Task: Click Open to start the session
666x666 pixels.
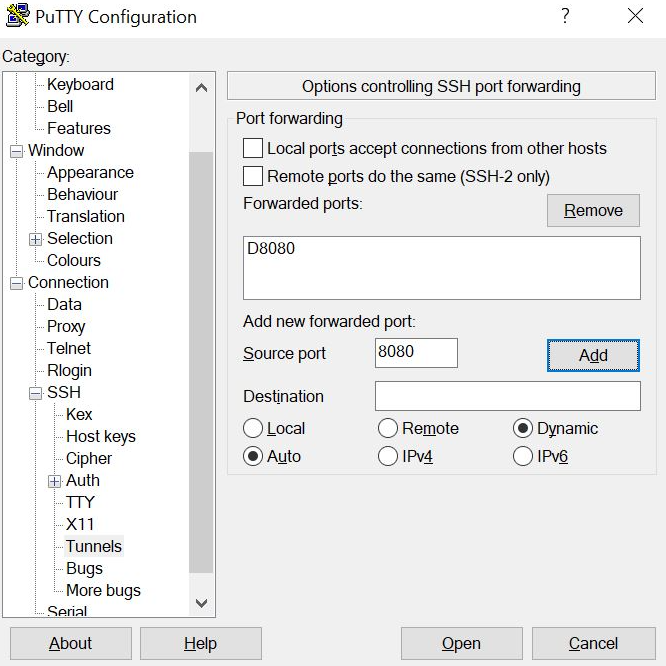Action: (x=461, y=643)
